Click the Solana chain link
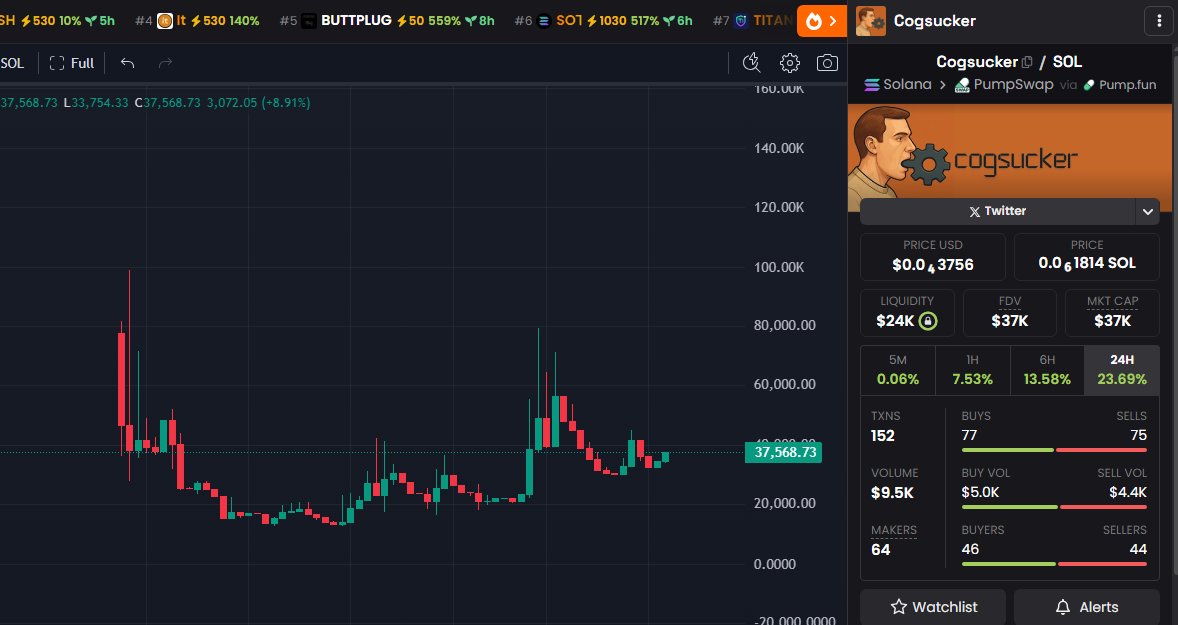This screenshot has height=625, width=1178. click(898, 85)
